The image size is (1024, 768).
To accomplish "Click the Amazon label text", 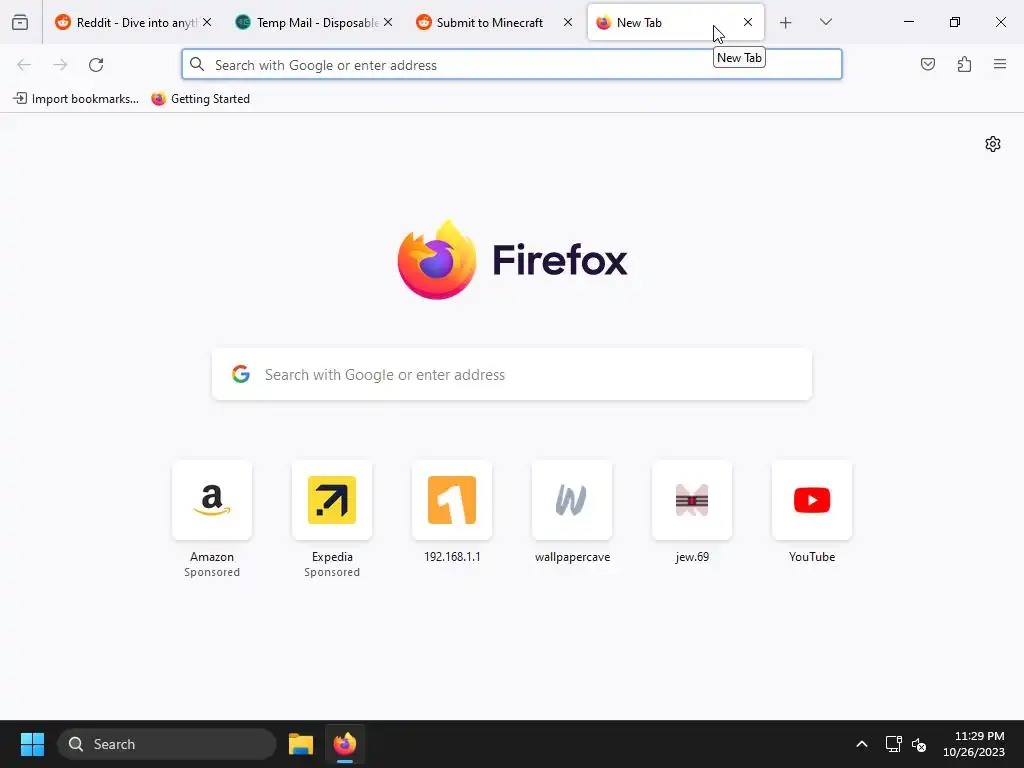I will coord(212,556).
